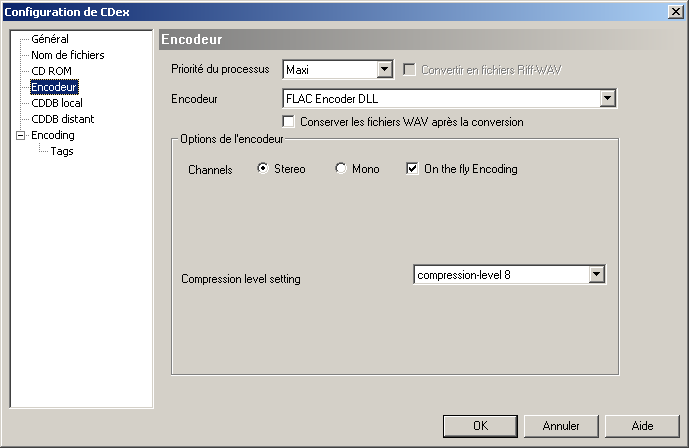Click the Maxi priority combo box

tap(337, 69)
